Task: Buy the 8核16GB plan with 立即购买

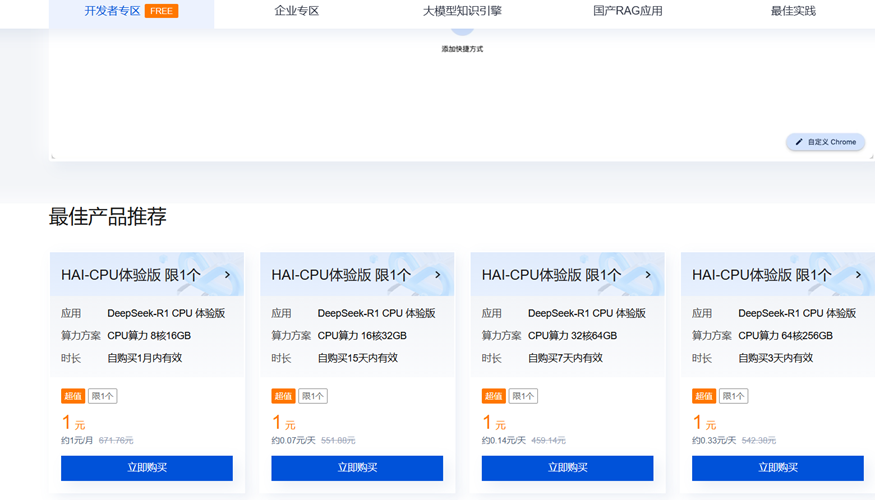Action: pos(147,468)
